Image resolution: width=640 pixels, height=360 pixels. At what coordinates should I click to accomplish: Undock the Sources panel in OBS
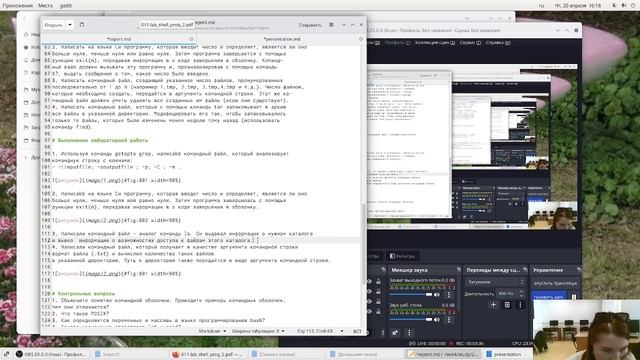point(383,269)
